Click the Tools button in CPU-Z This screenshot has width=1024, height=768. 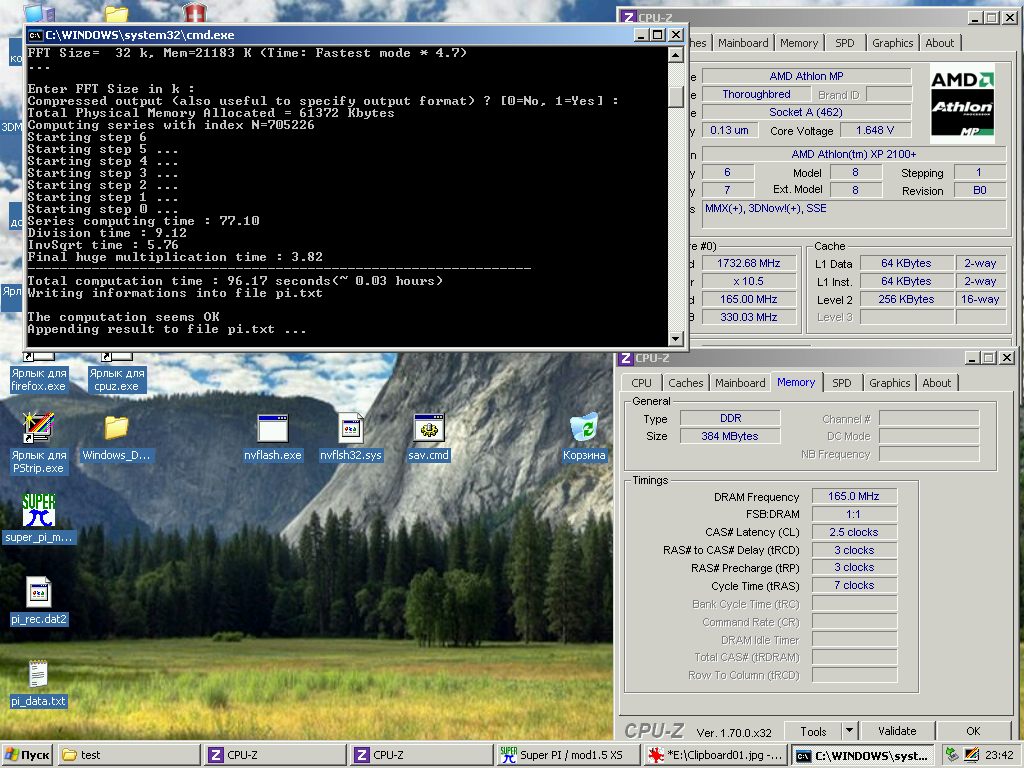pos(813,731)
